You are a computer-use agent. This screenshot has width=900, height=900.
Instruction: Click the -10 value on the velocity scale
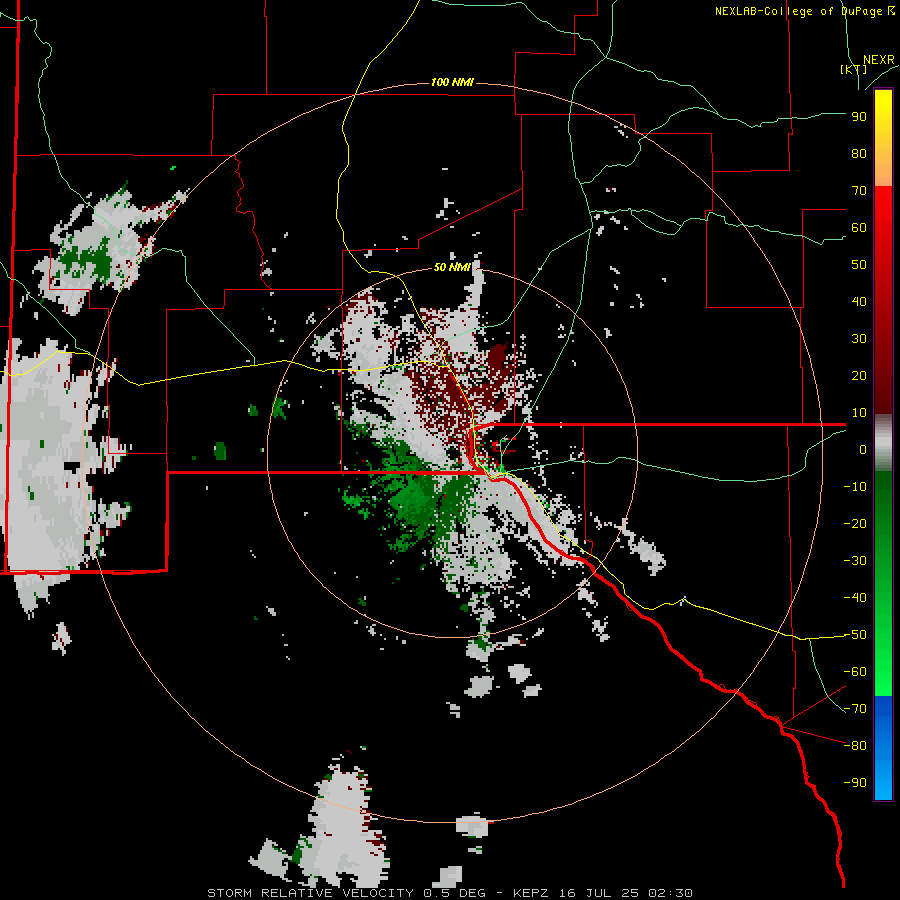[855, 487]
